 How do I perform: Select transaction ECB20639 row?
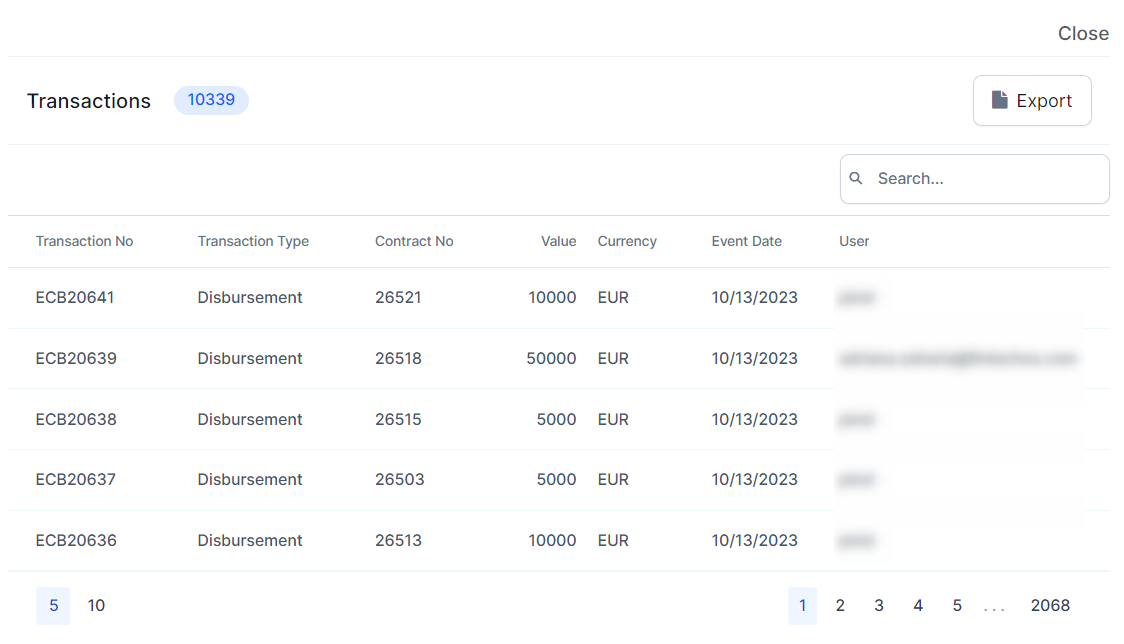pos(76,358)
